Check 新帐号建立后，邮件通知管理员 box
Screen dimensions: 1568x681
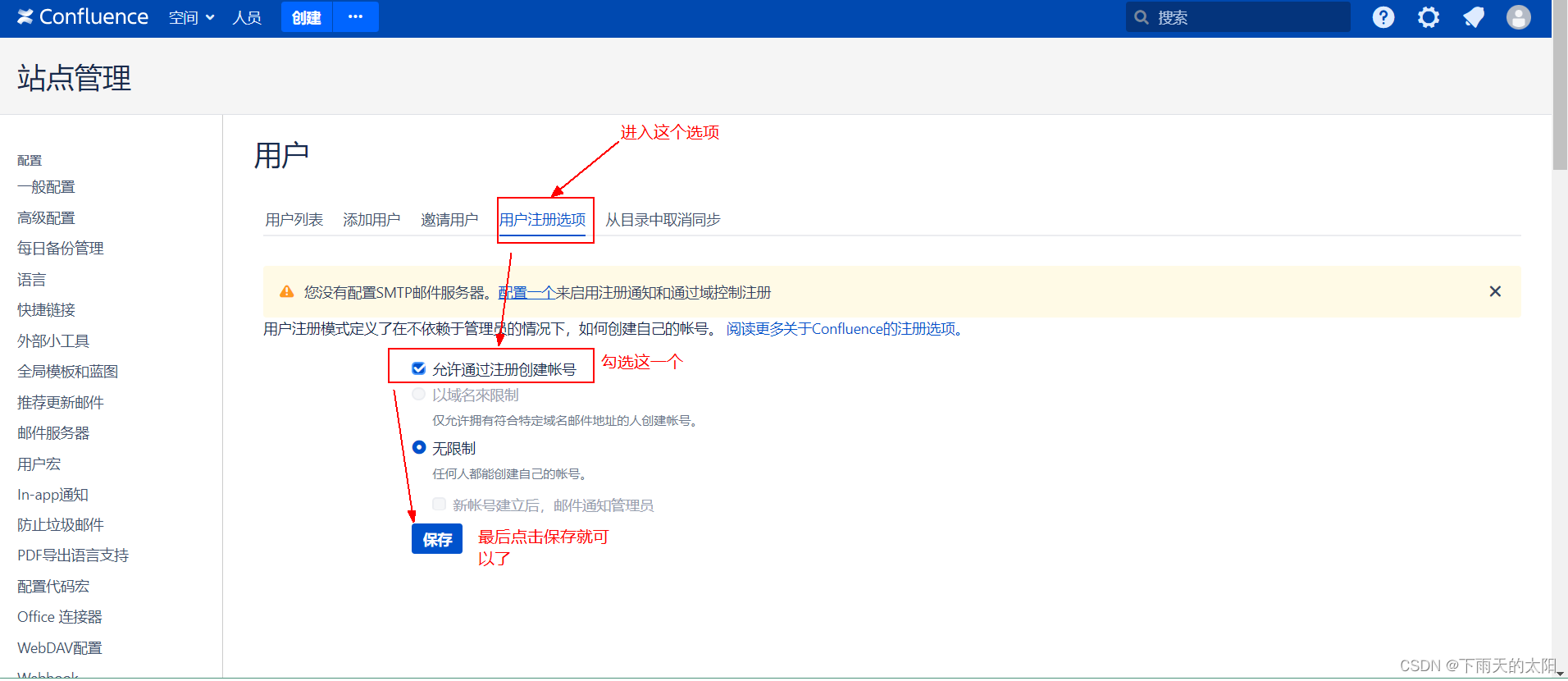[x=439, y=504]
